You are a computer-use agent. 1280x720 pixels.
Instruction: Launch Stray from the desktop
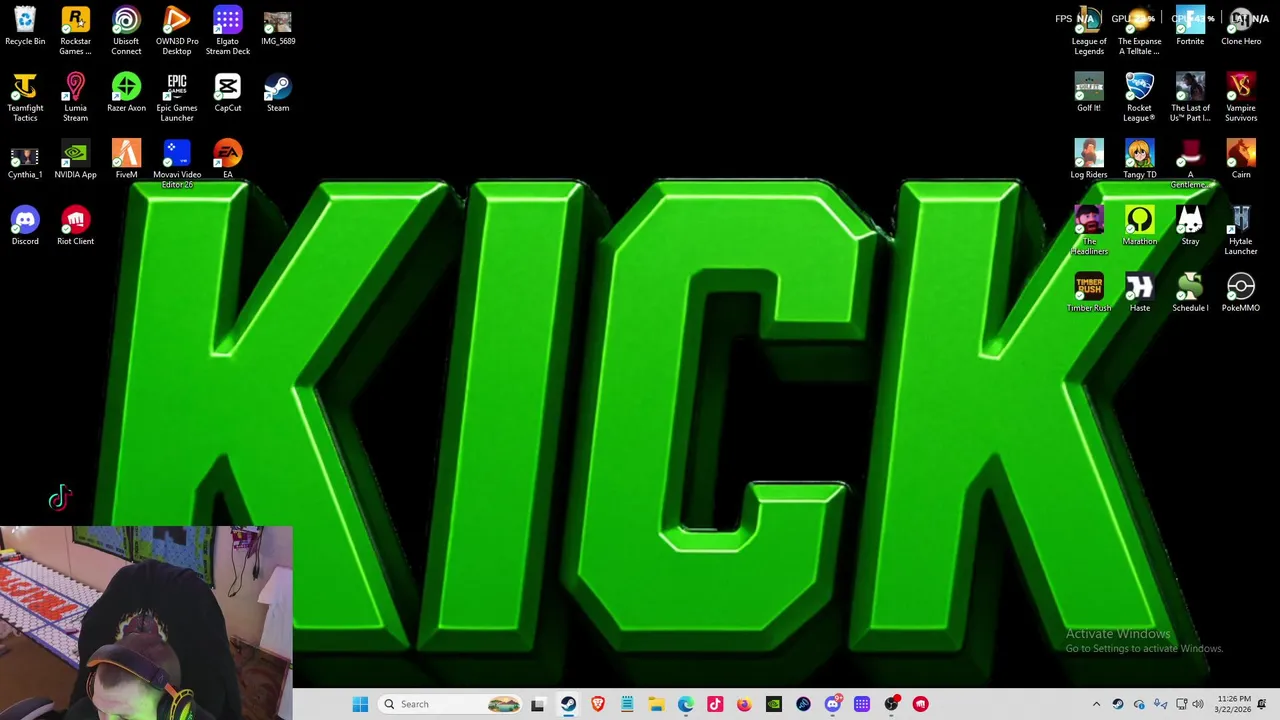coord(1190,226)
